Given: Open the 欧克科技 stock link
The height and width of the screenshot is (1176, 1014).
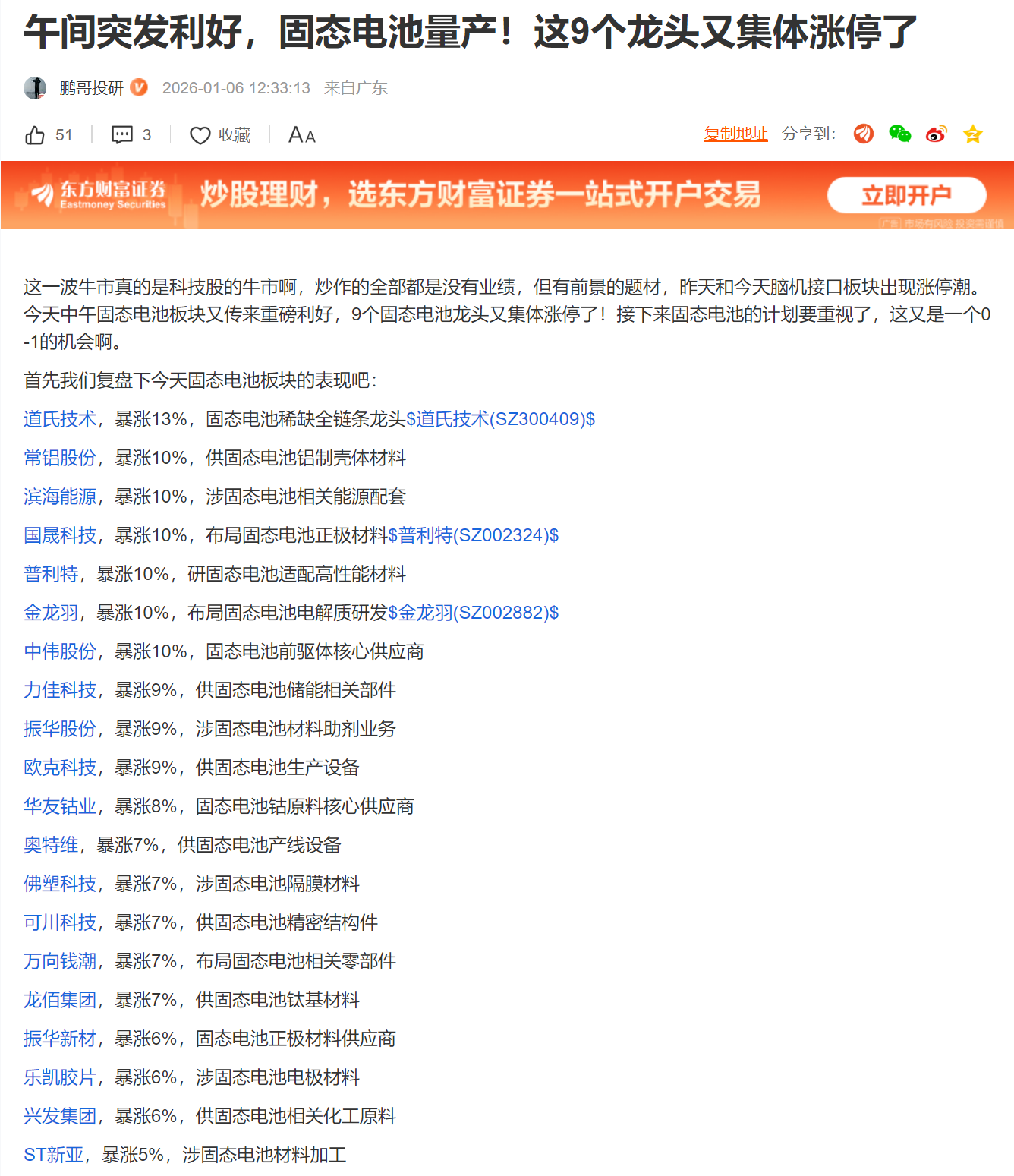Looking at the screenshot, I should tap(60, 768).
